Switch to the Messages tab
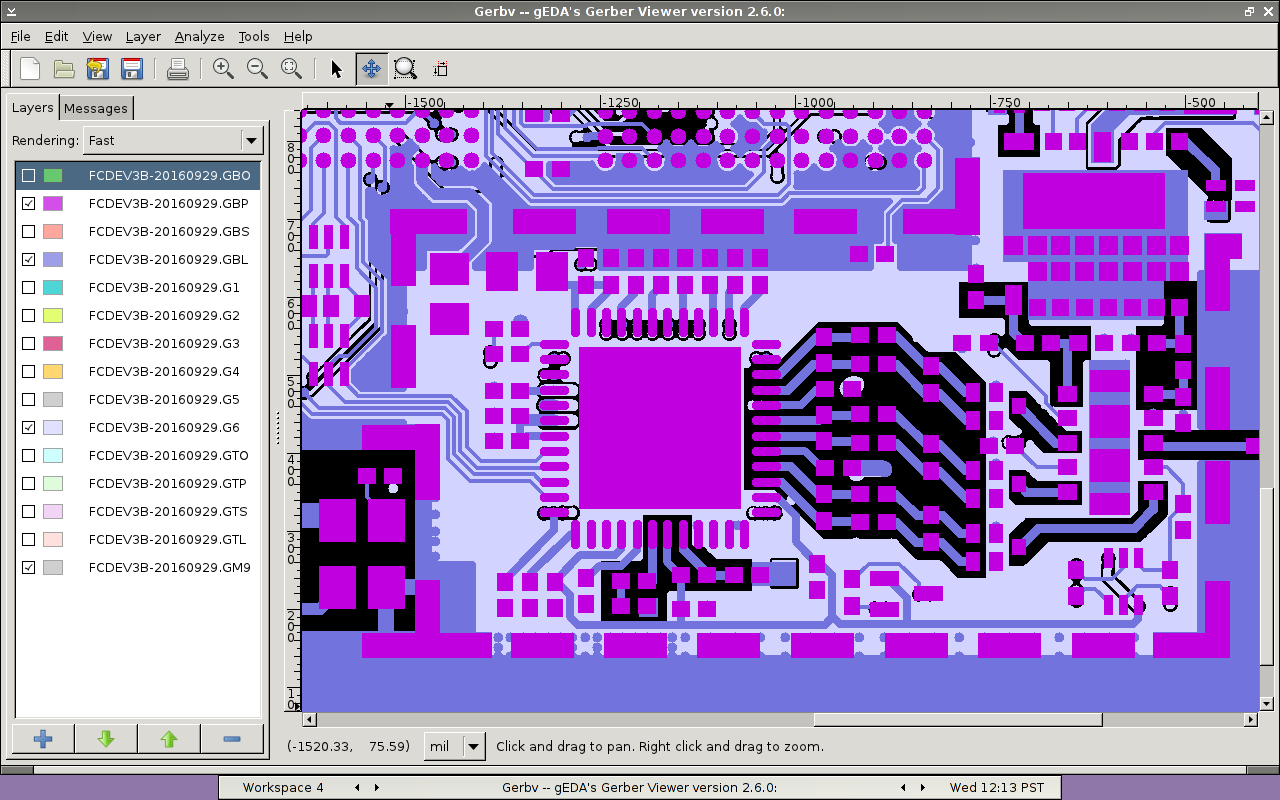 96,108
